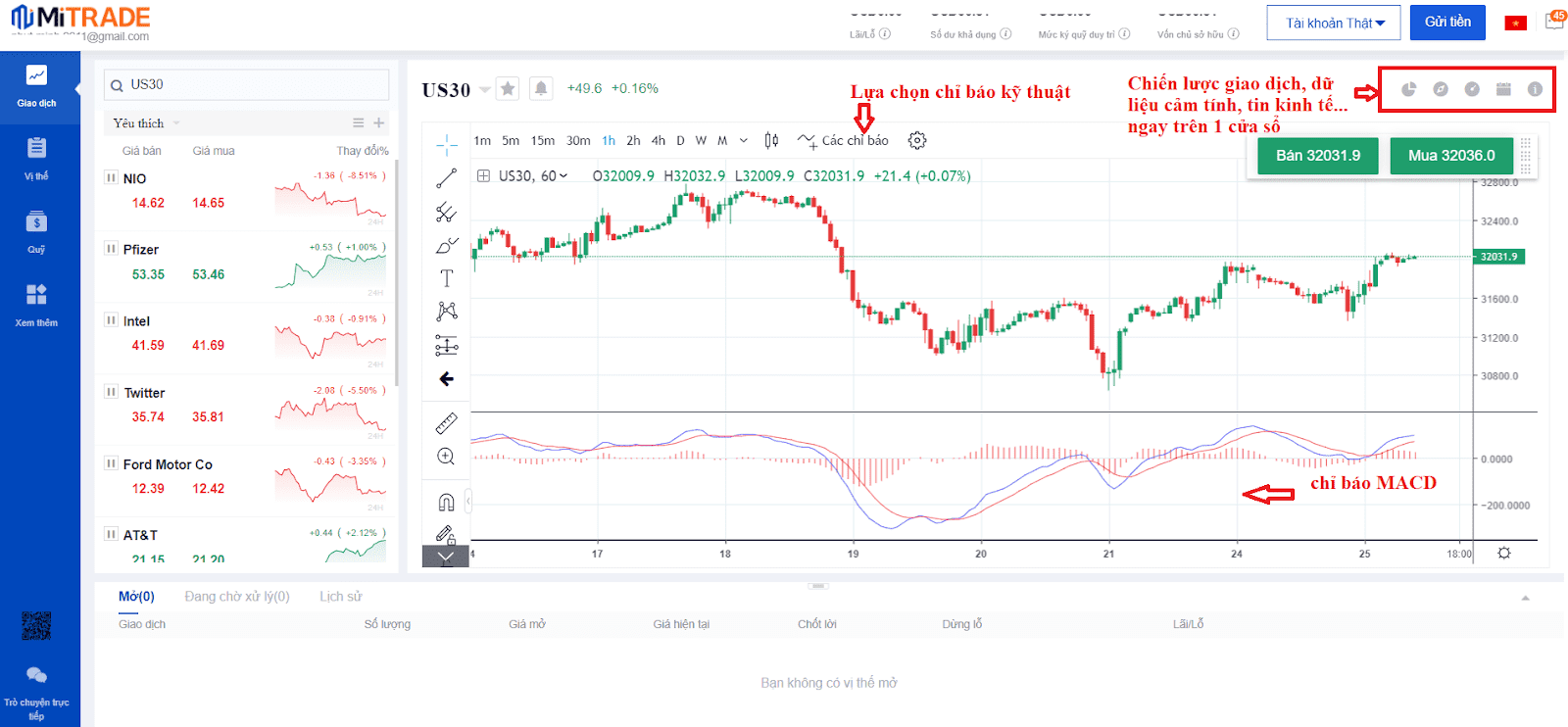Toggle magnet mode on chart
This screenshot has width=1568, height=727.
coord(446,503)
